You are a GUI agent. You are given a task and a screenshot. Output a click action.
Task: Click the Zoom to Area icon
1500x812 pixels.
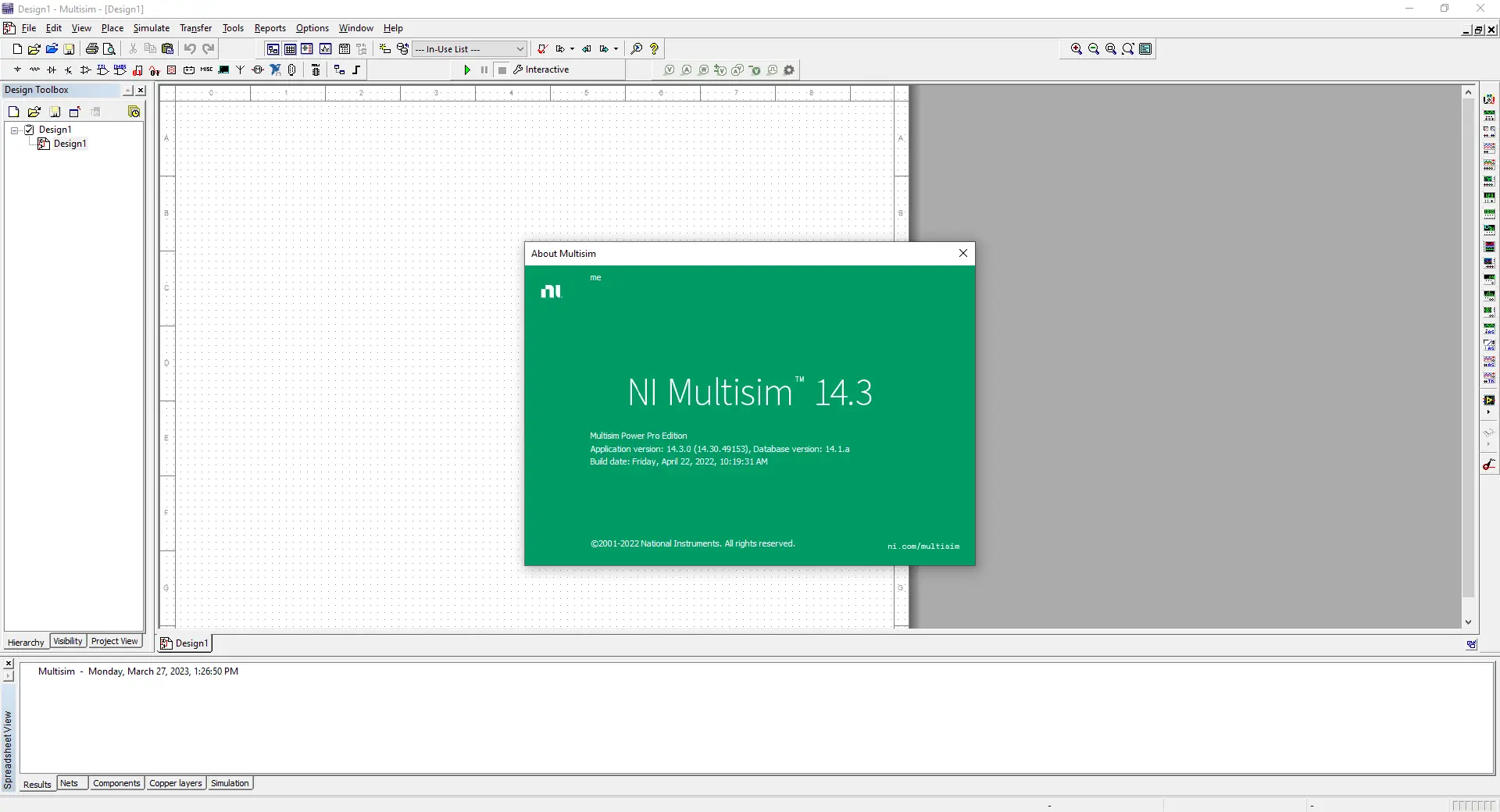pyautogui.click(x=1111, y=48)
